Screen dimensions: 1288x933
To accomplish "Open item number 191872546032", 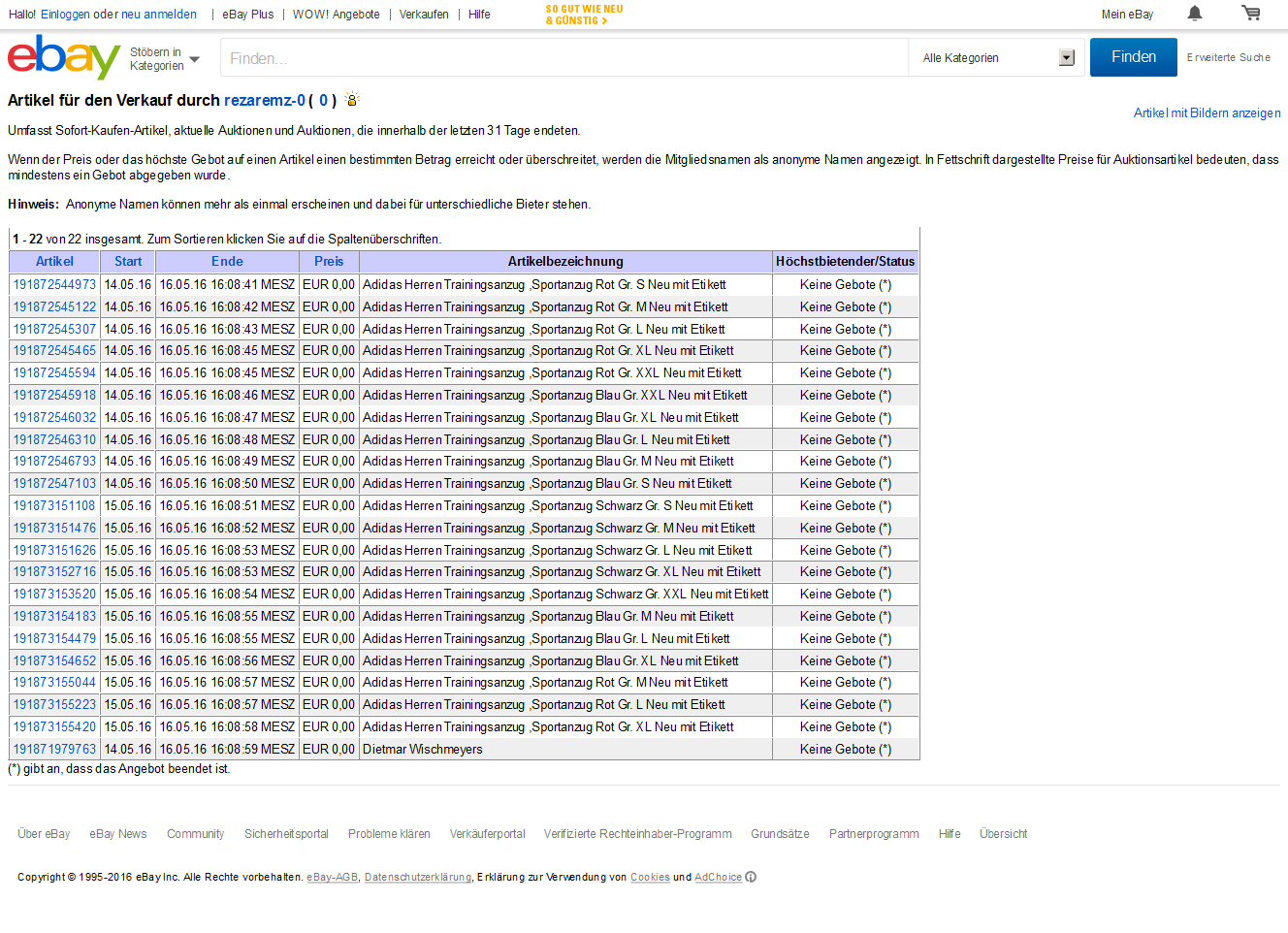I will tap(54, 418).
